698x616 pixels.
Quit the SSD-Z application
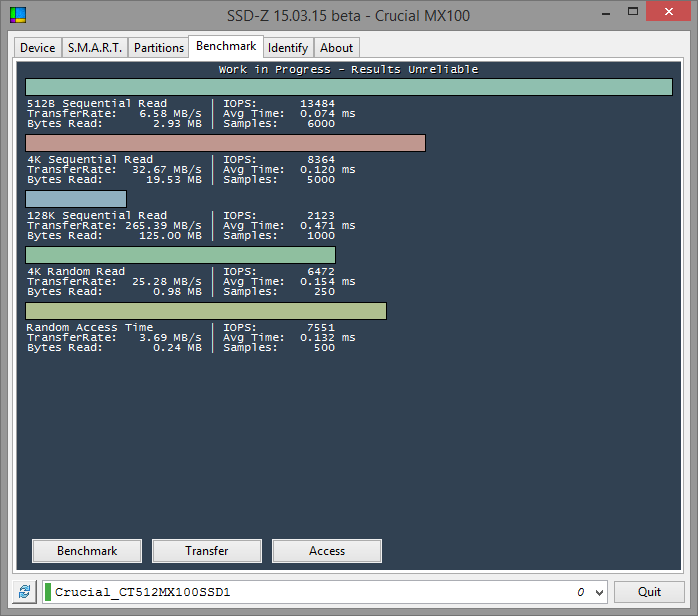point(649,592)
